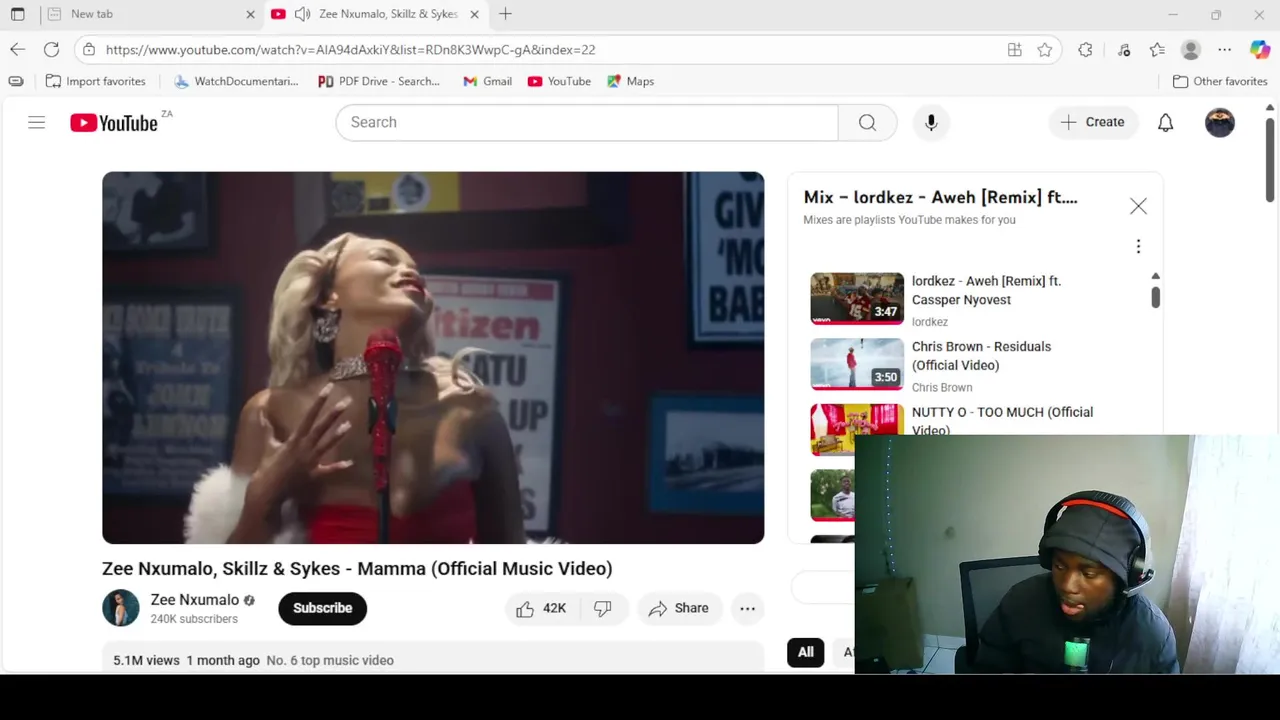
Task: Open the YouTube guide hamburger menu
Action: click(x=37, y=122)
